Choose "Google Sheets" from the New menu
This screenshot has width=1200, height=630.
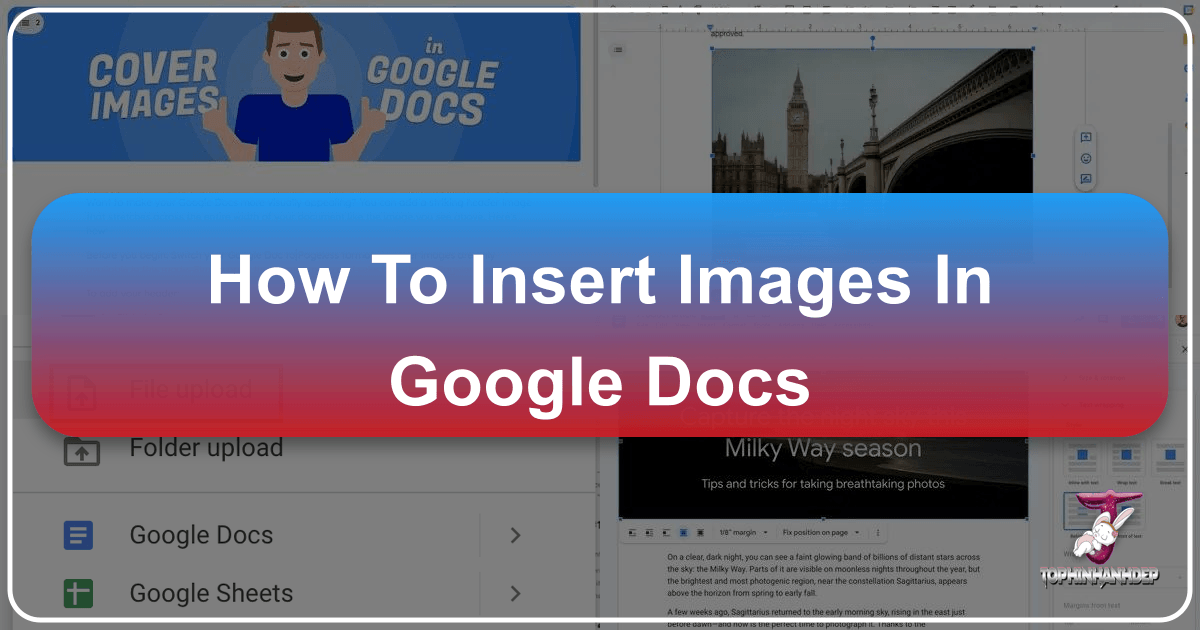[210, 593]
